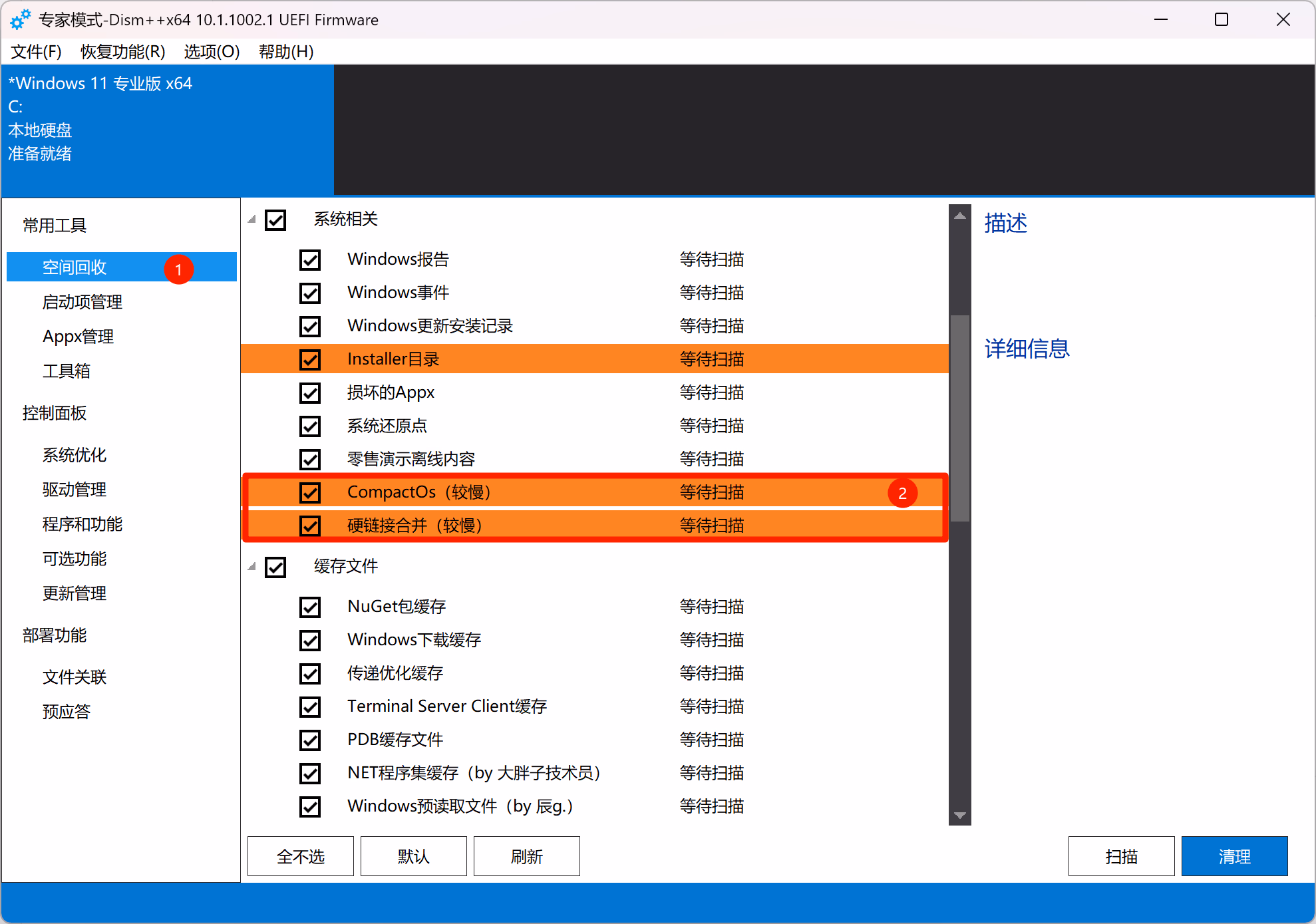Toggle the 缓存文件 group checkbox

point(275,567)
